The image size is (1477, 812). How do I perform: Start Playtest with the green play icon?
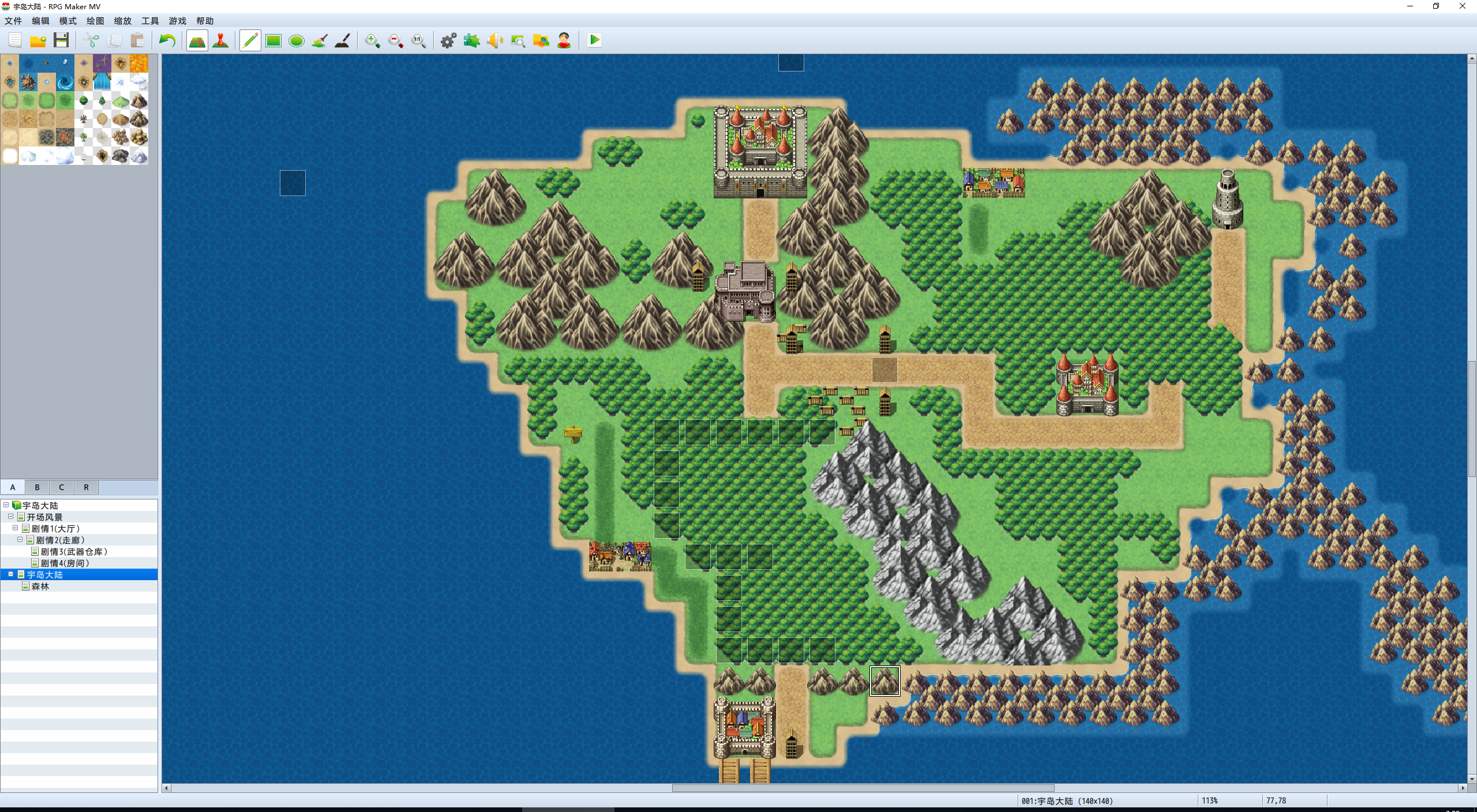[x=594, y=40]
